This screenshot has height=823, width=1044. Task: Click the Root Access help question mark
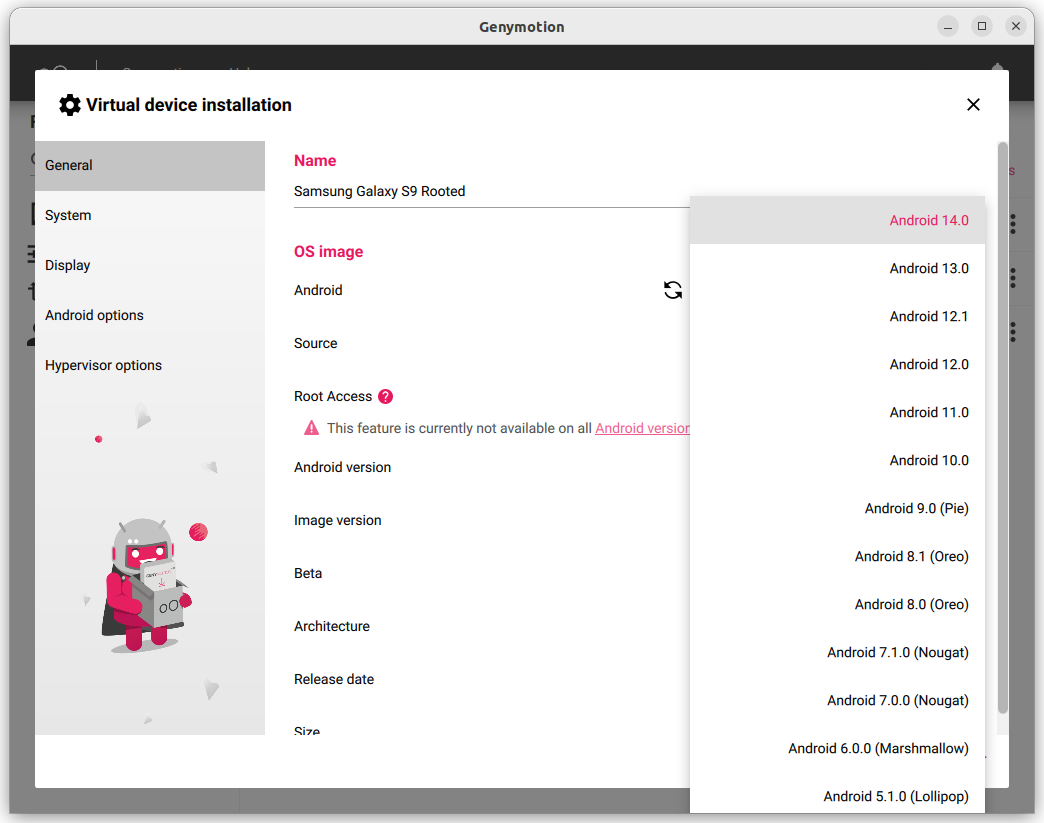[x=386, y=397]
